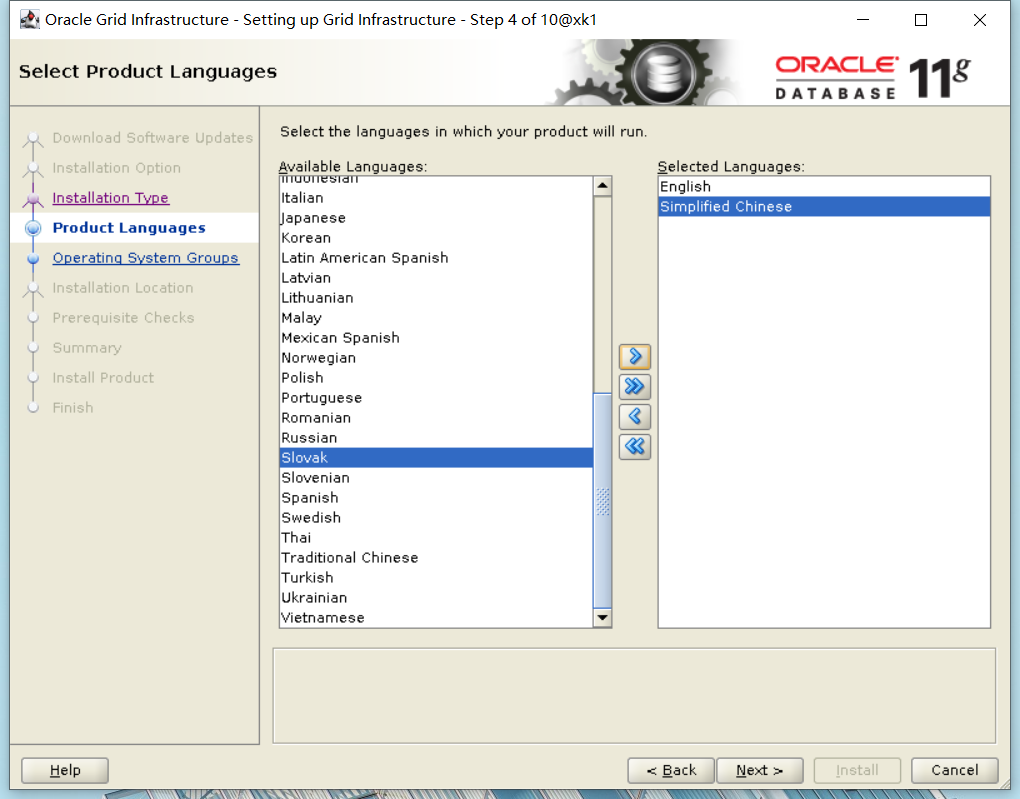Image resolution: width=1020 pixels, height=799 pixels.
Task: Select Latvian in Available Languages
Action: pos(436,278)
